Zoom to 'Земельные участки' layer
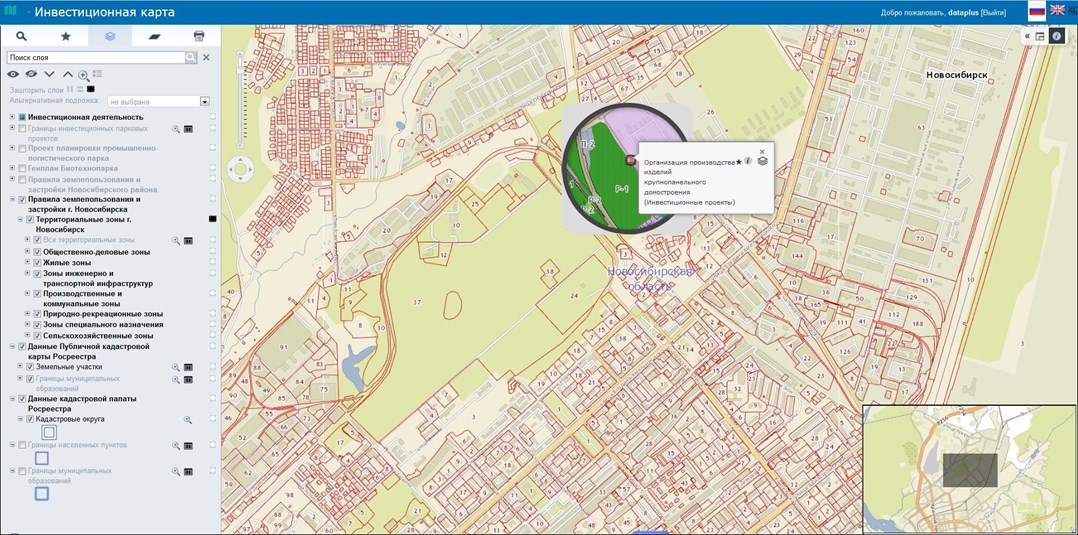1078x535 pixels. point(175,367)
